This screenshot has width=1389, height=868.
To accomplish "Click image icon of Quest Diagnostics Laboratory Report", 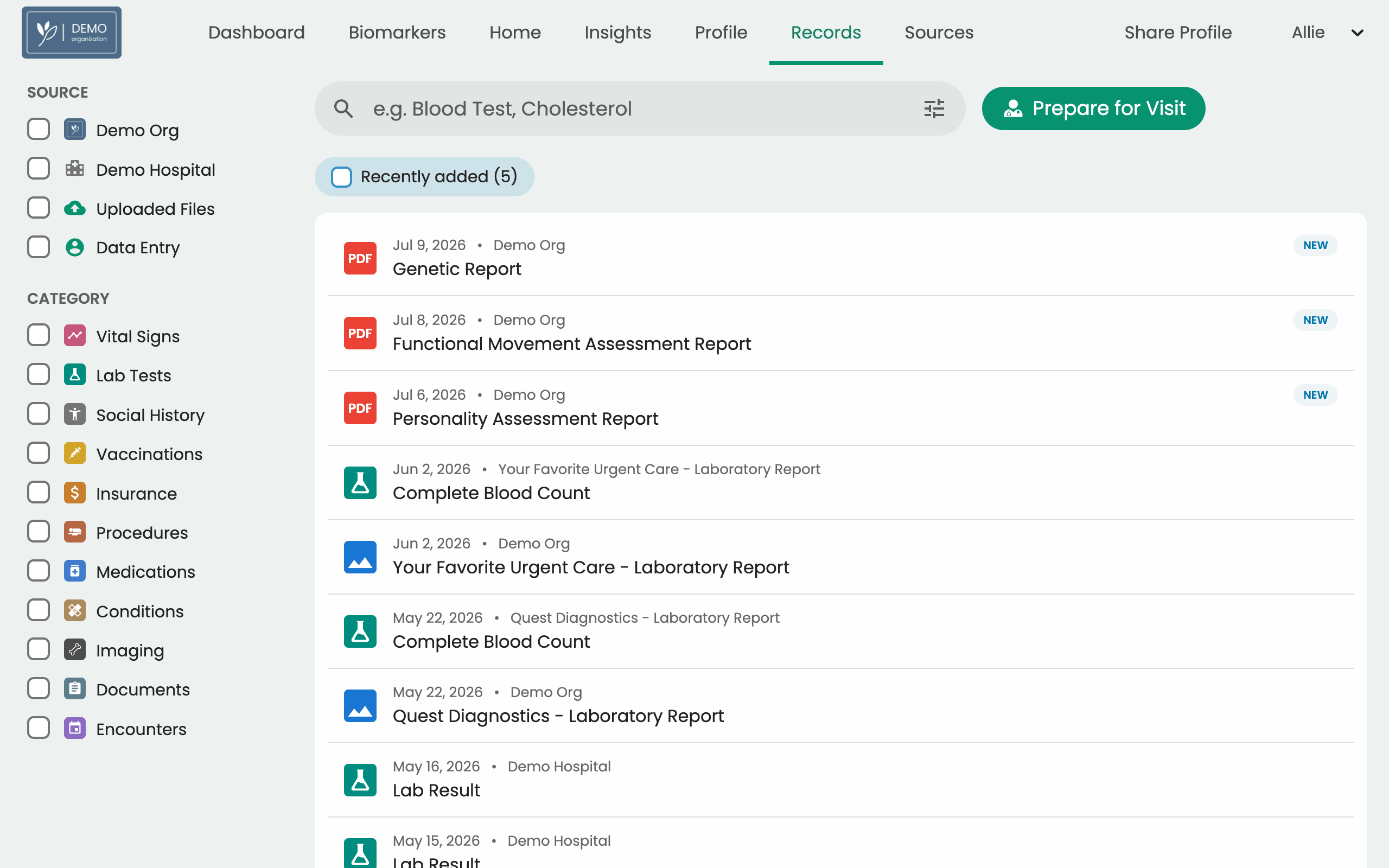I will [x=360, y=706].
